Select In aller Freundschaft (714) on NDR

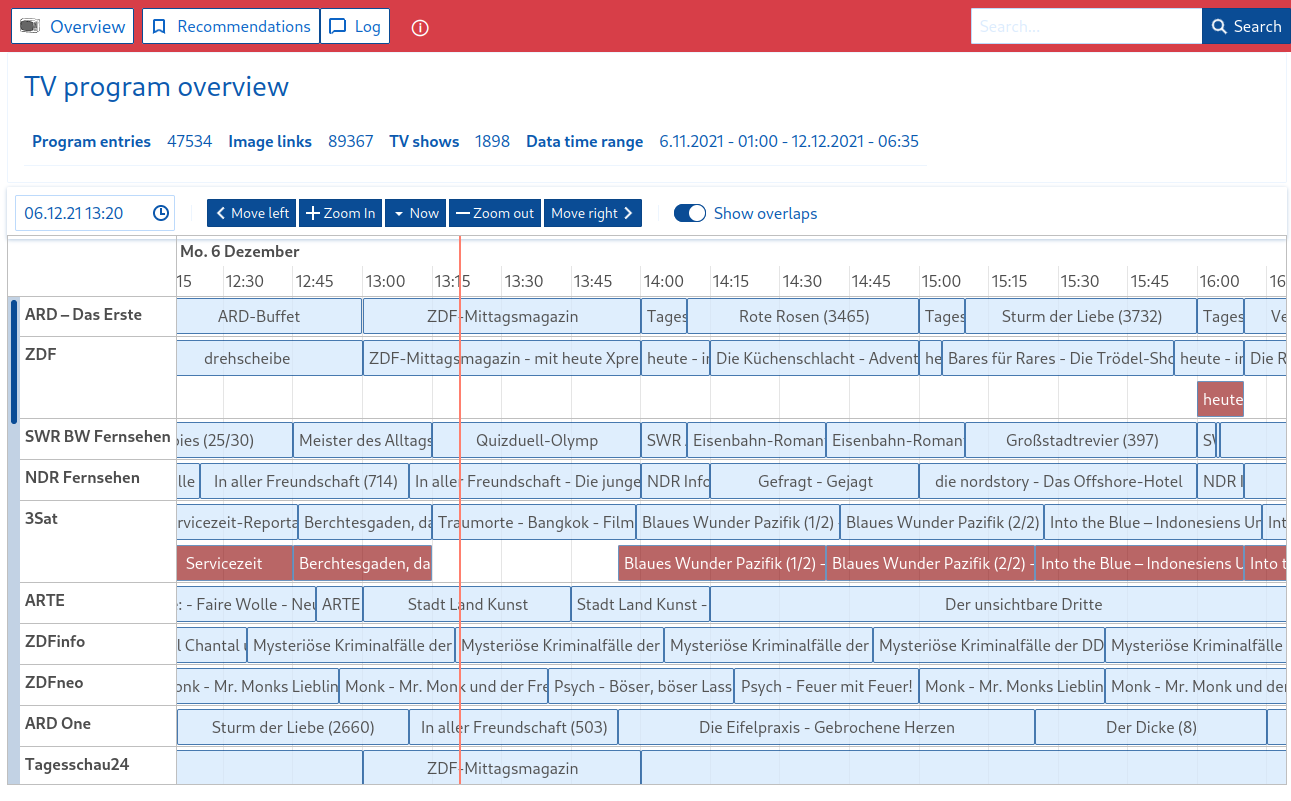(304, 481)
